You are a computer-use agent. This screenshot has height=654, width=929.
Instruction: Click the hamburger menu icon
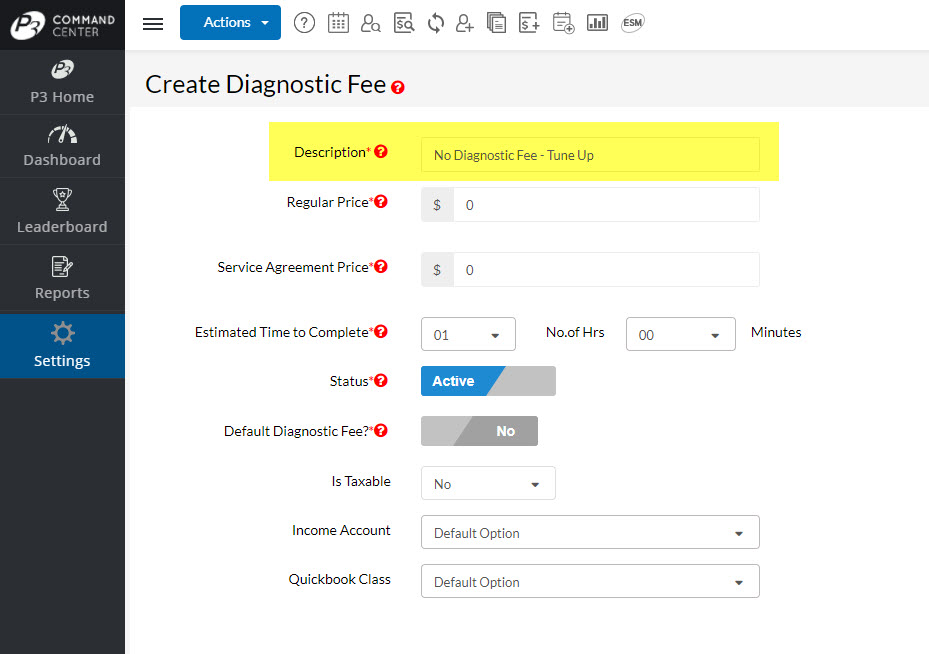click(x=152, y=24)
